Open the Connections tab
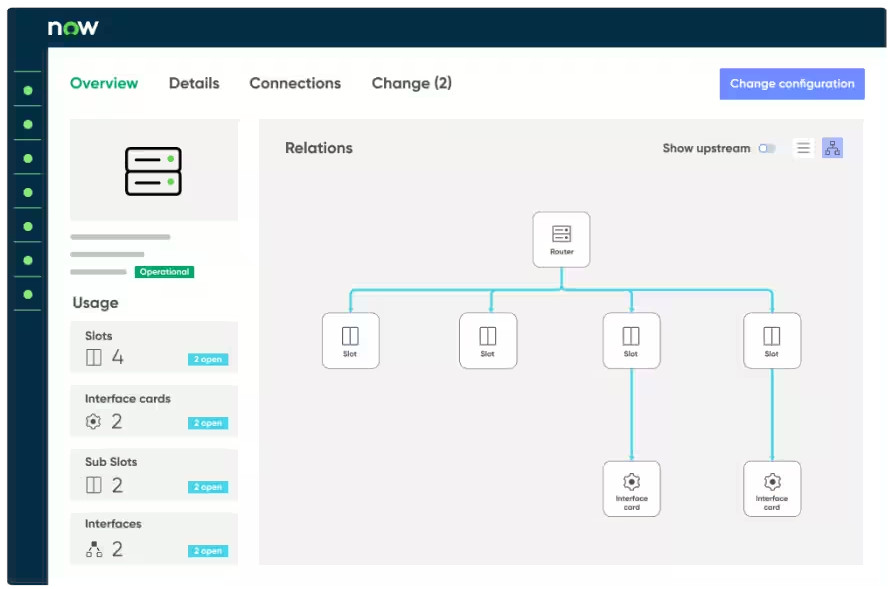896x589 pixels. point(295,83)
